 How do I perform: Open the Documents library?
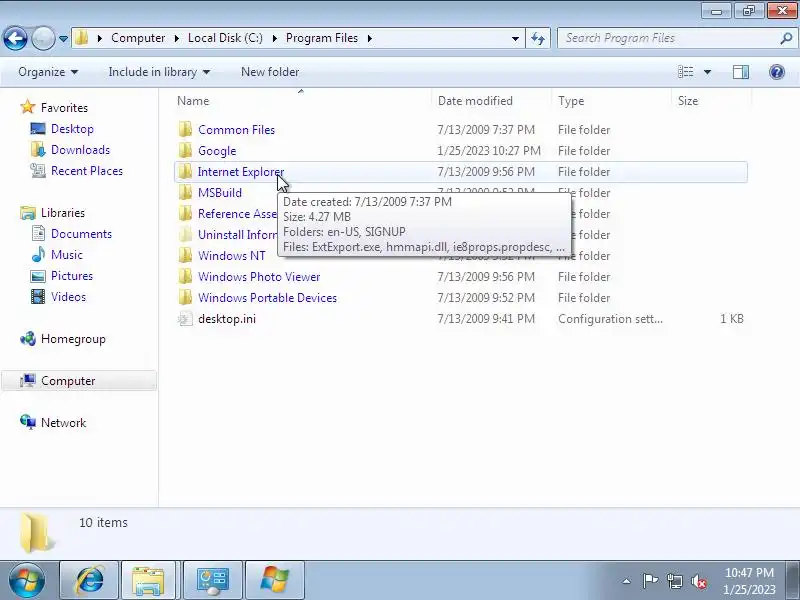point(81,234)
